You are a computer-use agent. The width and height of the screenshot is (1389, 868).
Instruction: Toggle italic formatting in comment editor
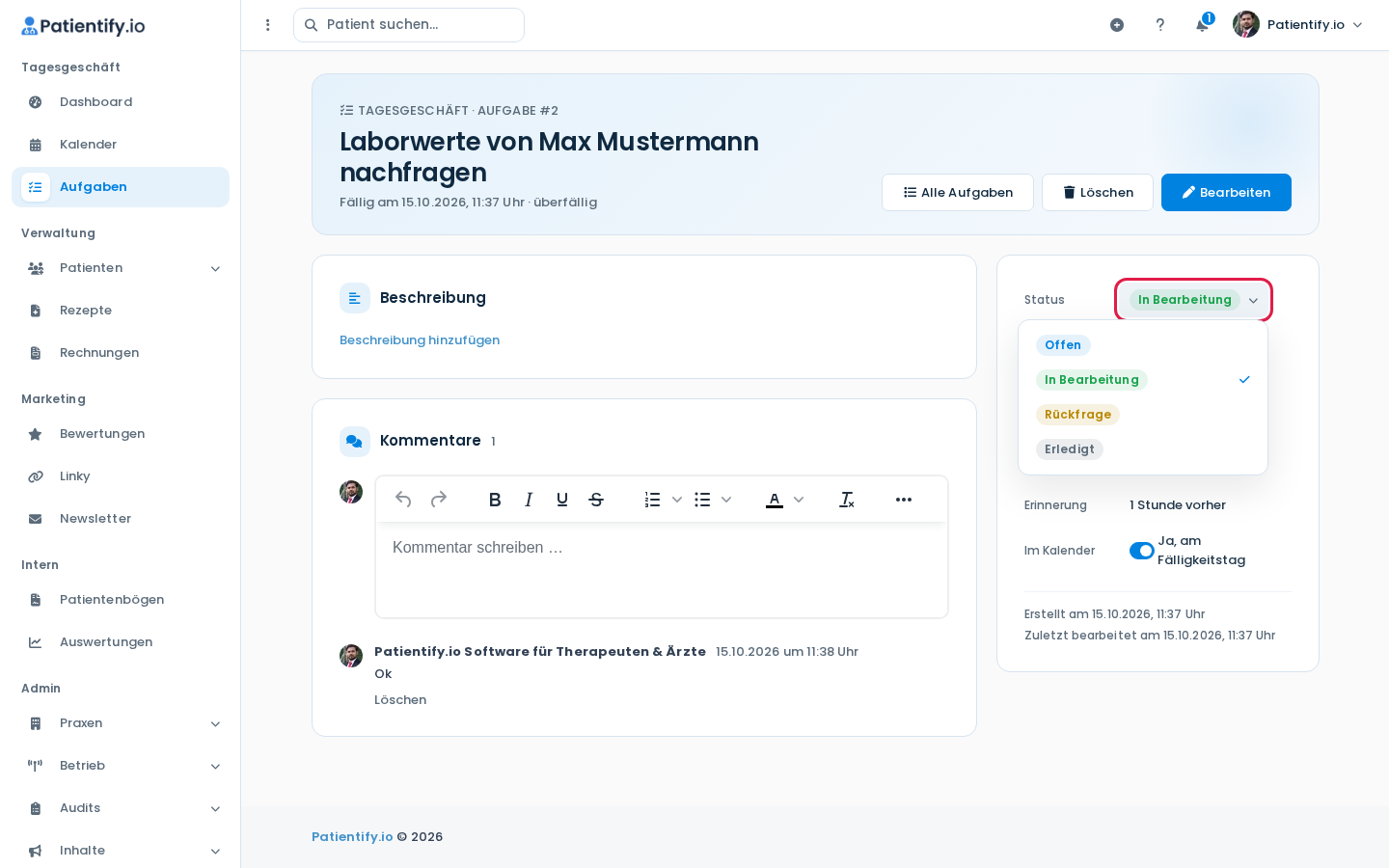(x=529, y=500)
